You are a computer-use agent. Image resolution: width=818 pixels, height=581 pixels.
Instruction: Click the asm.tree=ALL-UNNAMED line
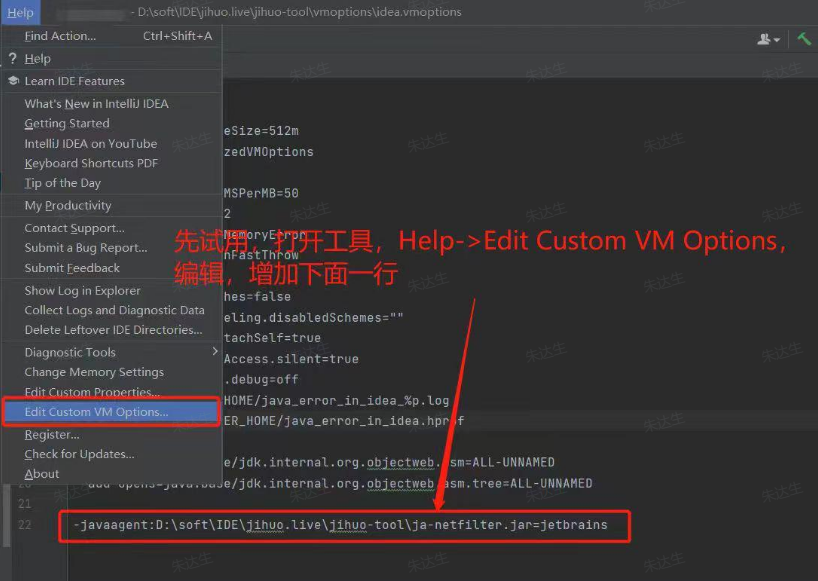408,483
